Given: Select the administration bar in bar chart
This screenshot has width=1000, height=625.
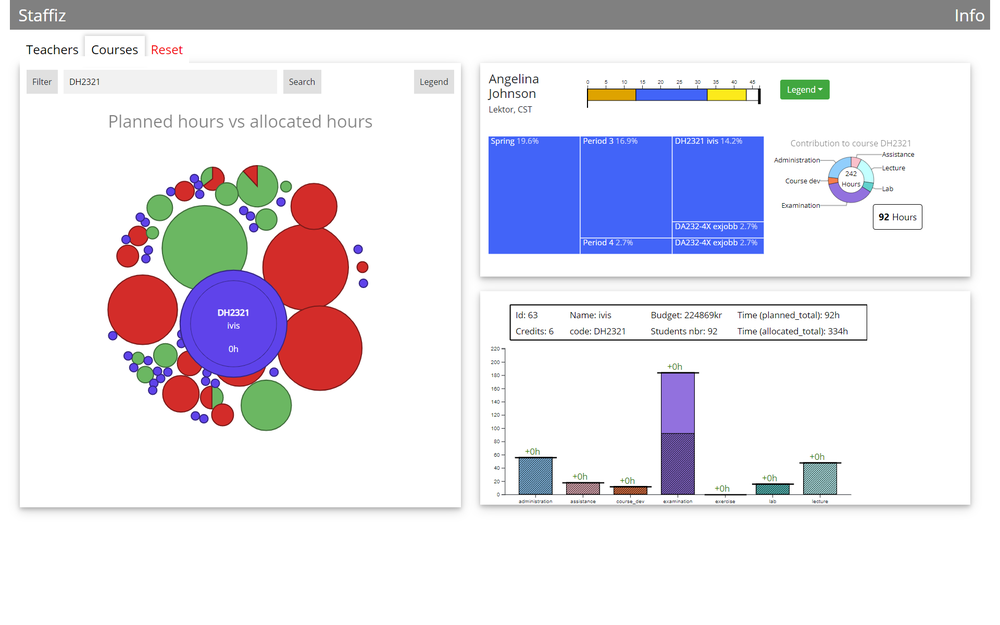Looking at the screenshot, I should click(536, 476).
